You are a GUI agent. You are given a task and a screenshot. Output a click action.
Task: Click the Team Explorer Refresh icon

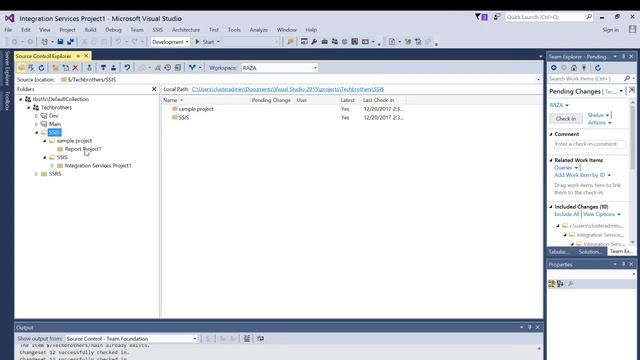(598, 68)
